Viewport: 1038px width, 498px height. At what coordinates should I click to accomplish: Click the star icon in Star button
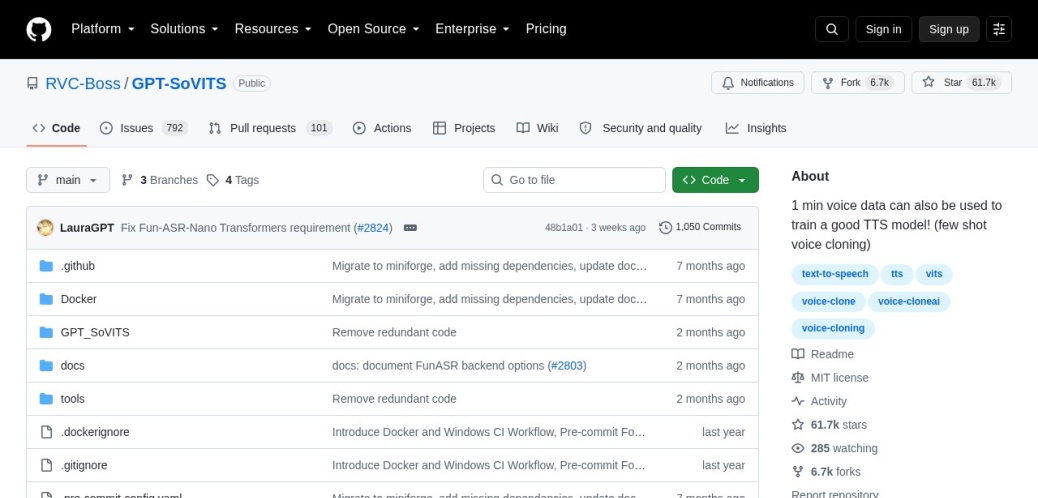click(929, 82)
